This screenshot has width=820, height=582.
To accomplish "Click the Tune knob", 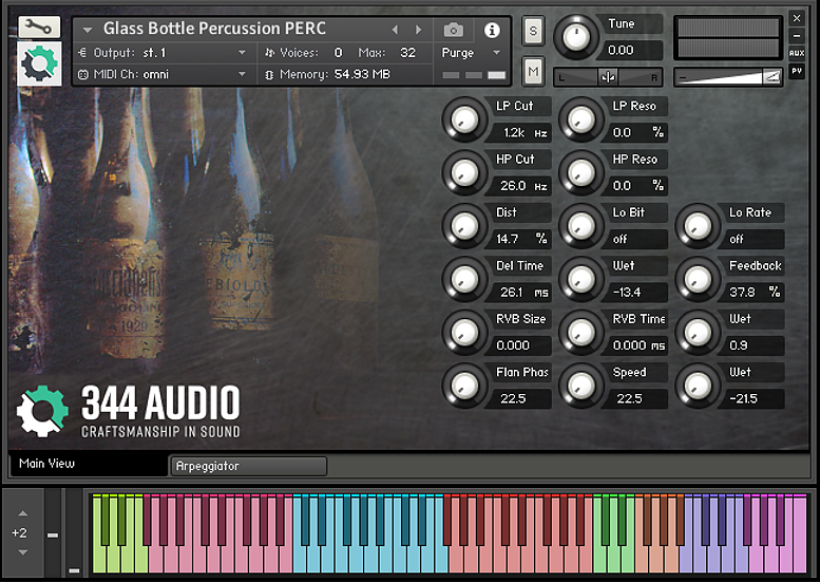I will tap(576, 37).
